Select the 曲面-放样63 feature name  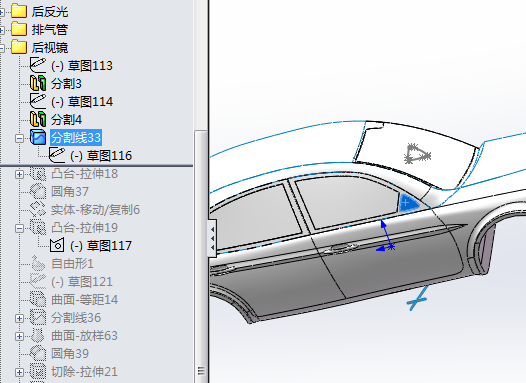(85, 336)
